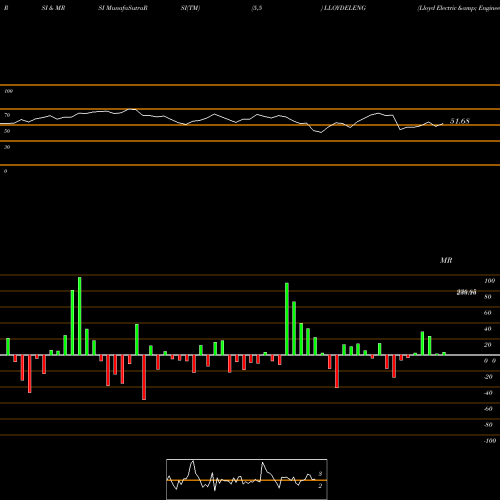
Task: Click the -20 label on MR axis
Action: point(488,377)
